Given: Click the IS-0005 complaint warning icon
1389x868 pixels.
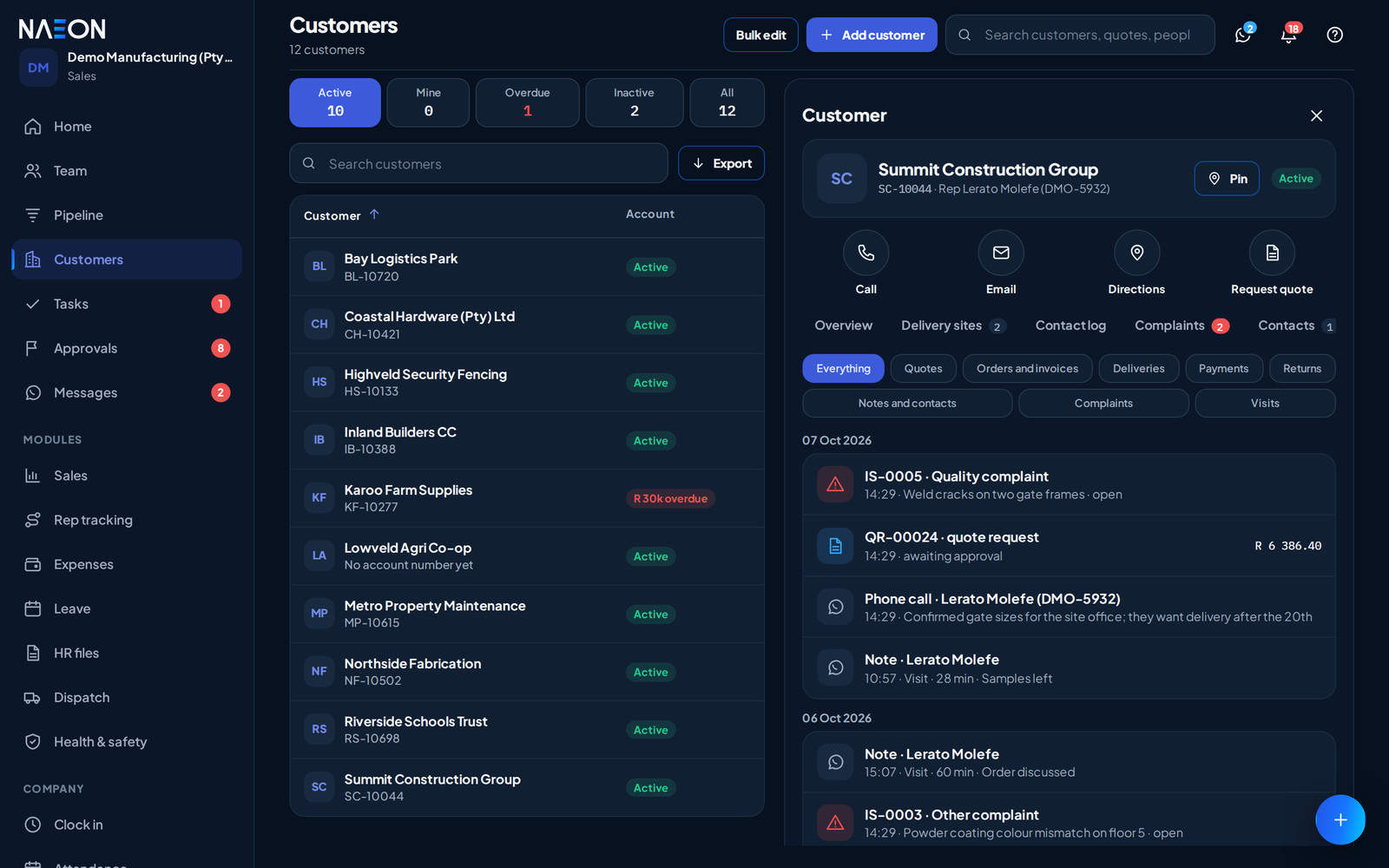Looking at the screenshot, I should pos(835,484).
